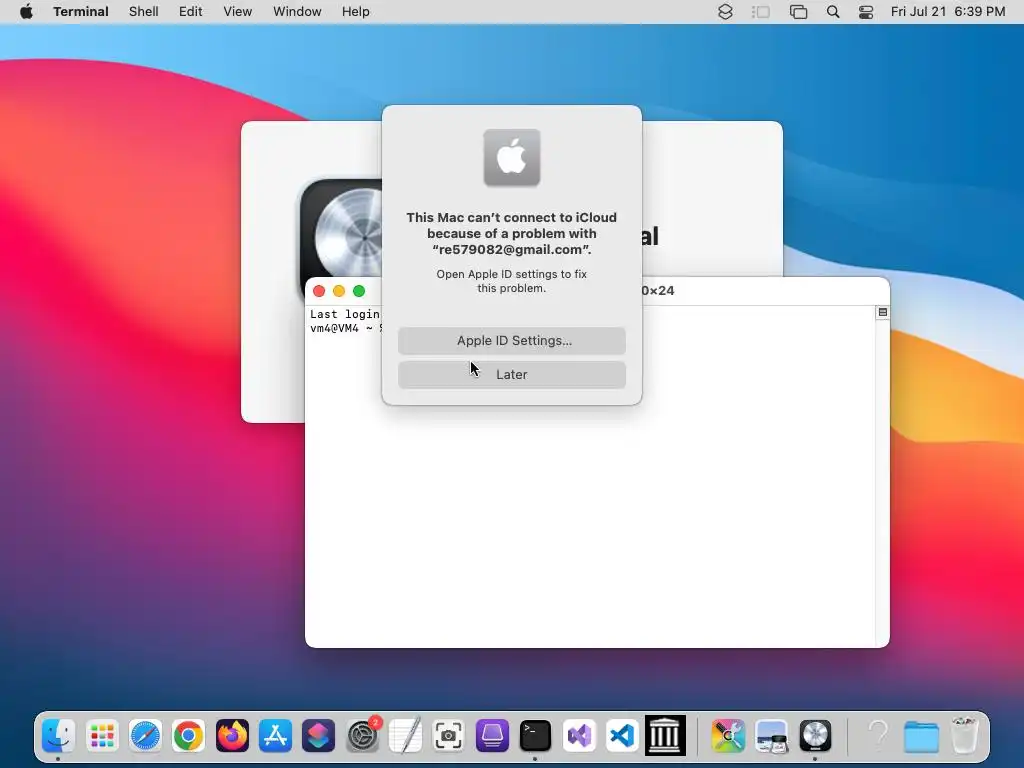Image resolution: width=1024 pixels, height=768 pixels.
Task: Click the screen mirroring icon in the menu bar
Action: (x=798, y=12)
